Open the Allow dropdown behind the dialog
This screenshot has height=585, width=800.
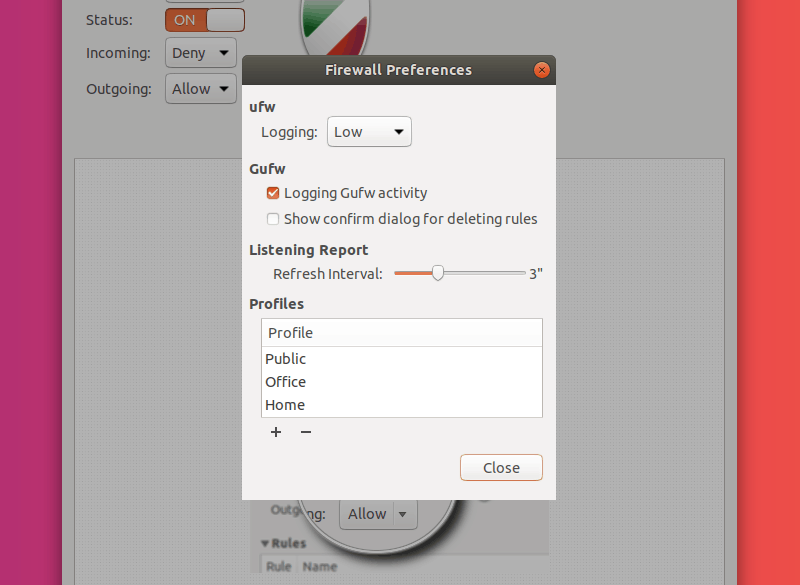pos(377,513)
